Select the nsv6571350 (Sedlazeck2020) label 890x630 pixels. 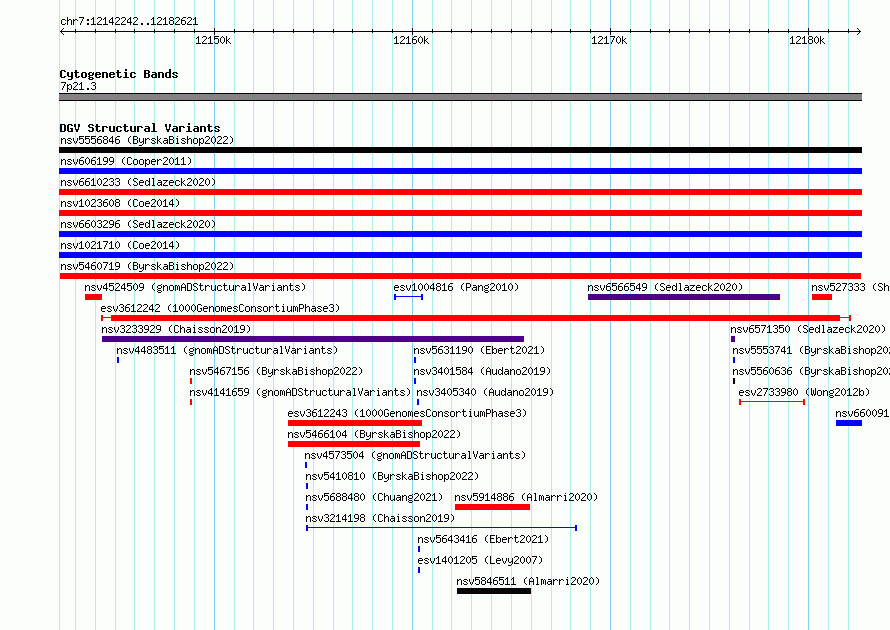[808, 329]
